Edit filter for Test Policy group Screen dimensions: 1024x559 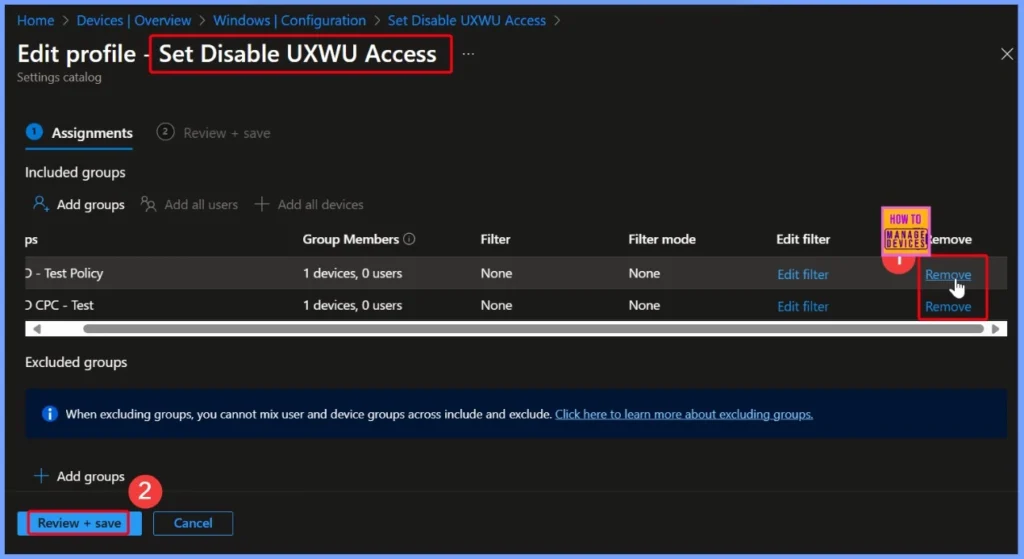pyautogui.click(x=803, y=274)
